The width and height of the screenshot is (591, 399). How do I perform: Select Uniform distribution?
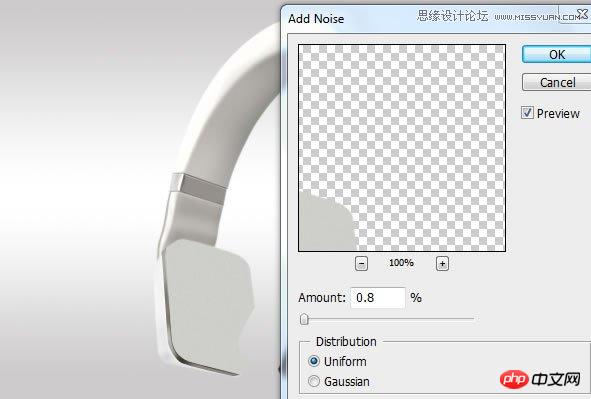[x=314, y=361]
